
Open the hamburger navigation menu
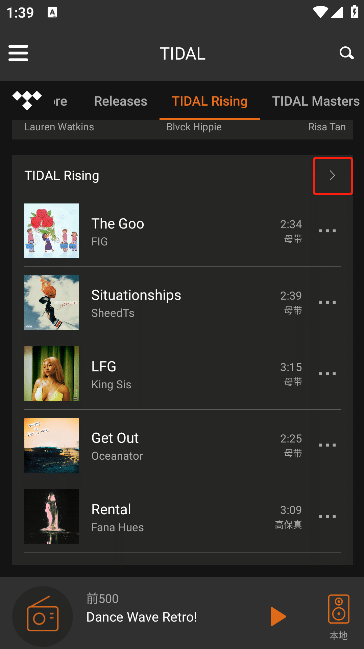point(18,53)
